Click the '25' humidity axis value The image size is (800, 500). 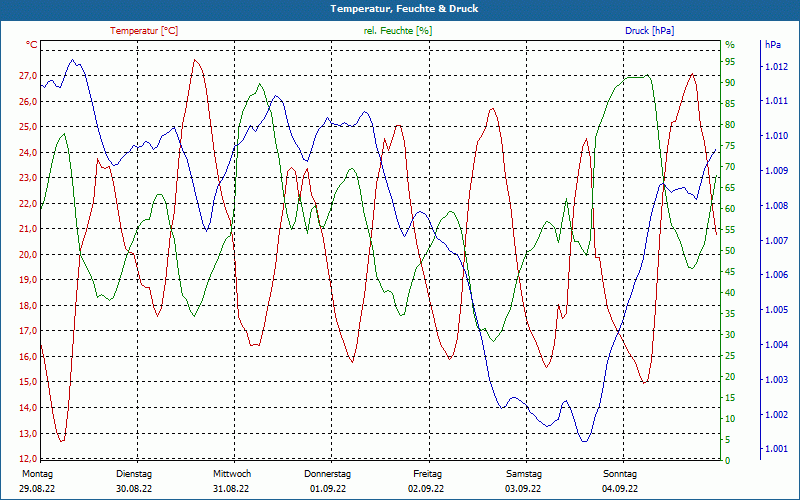(730, 356)
